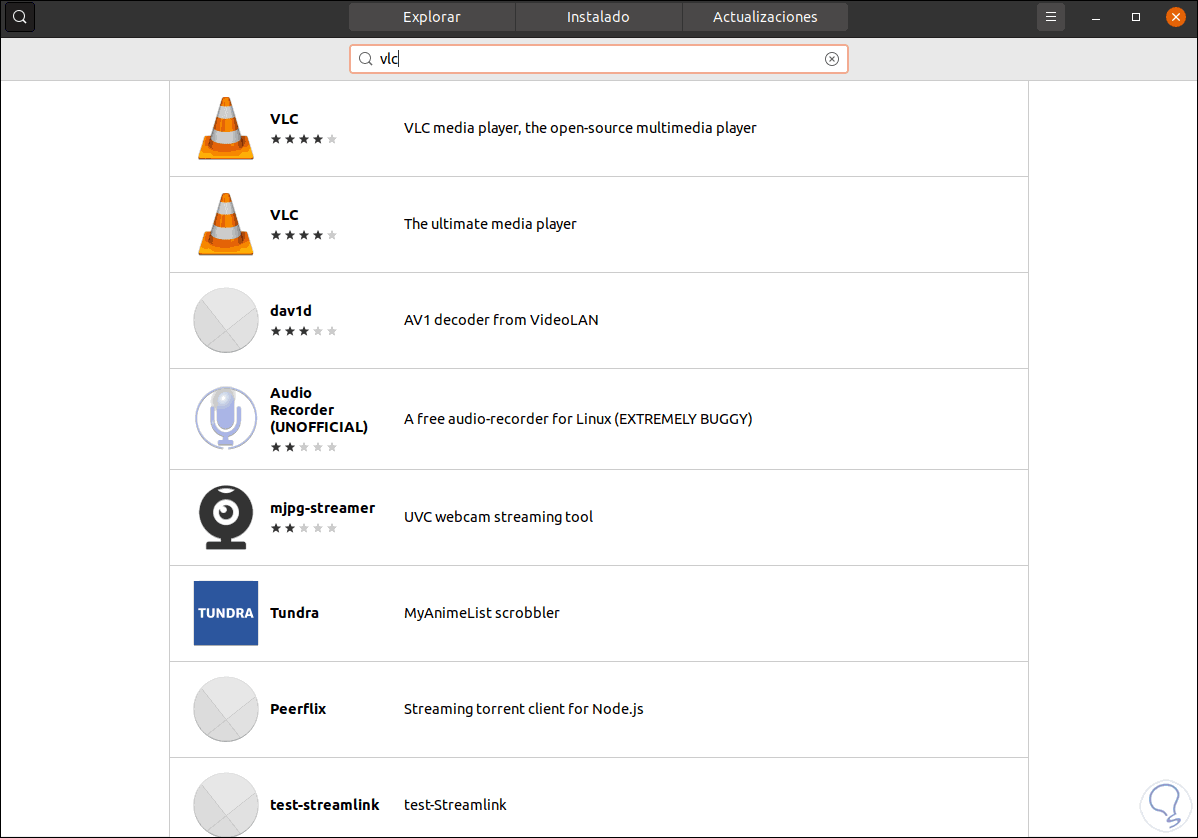1198x838 pixels.
Task: Click the VLC name beside 'The ultimate media player'
Action: [284, 215]
